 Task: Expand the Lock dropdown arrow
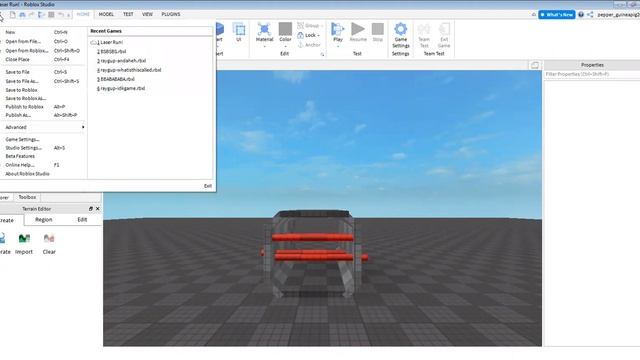[x=318, y=36]
